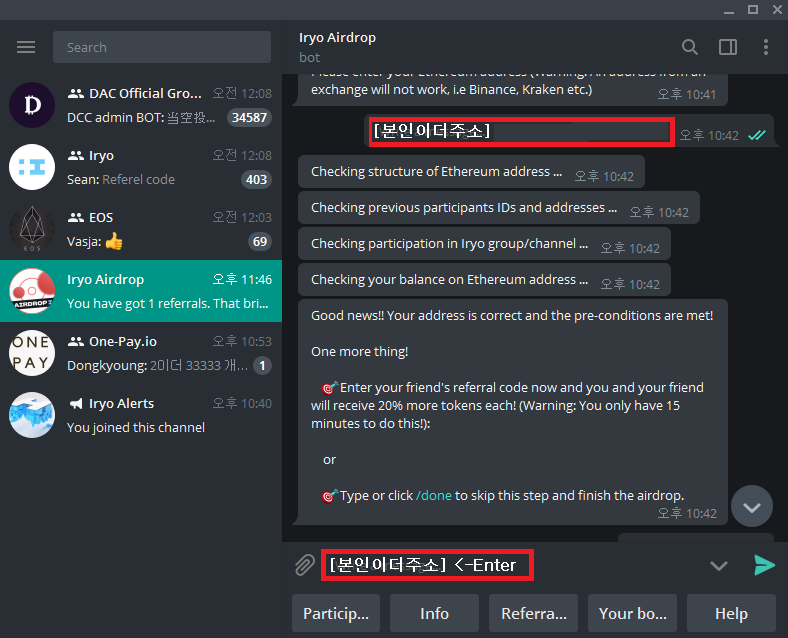Viewport: 788px width, 638px height.
Task: Click the Info bot keyboard button
Action: point(434,613)
